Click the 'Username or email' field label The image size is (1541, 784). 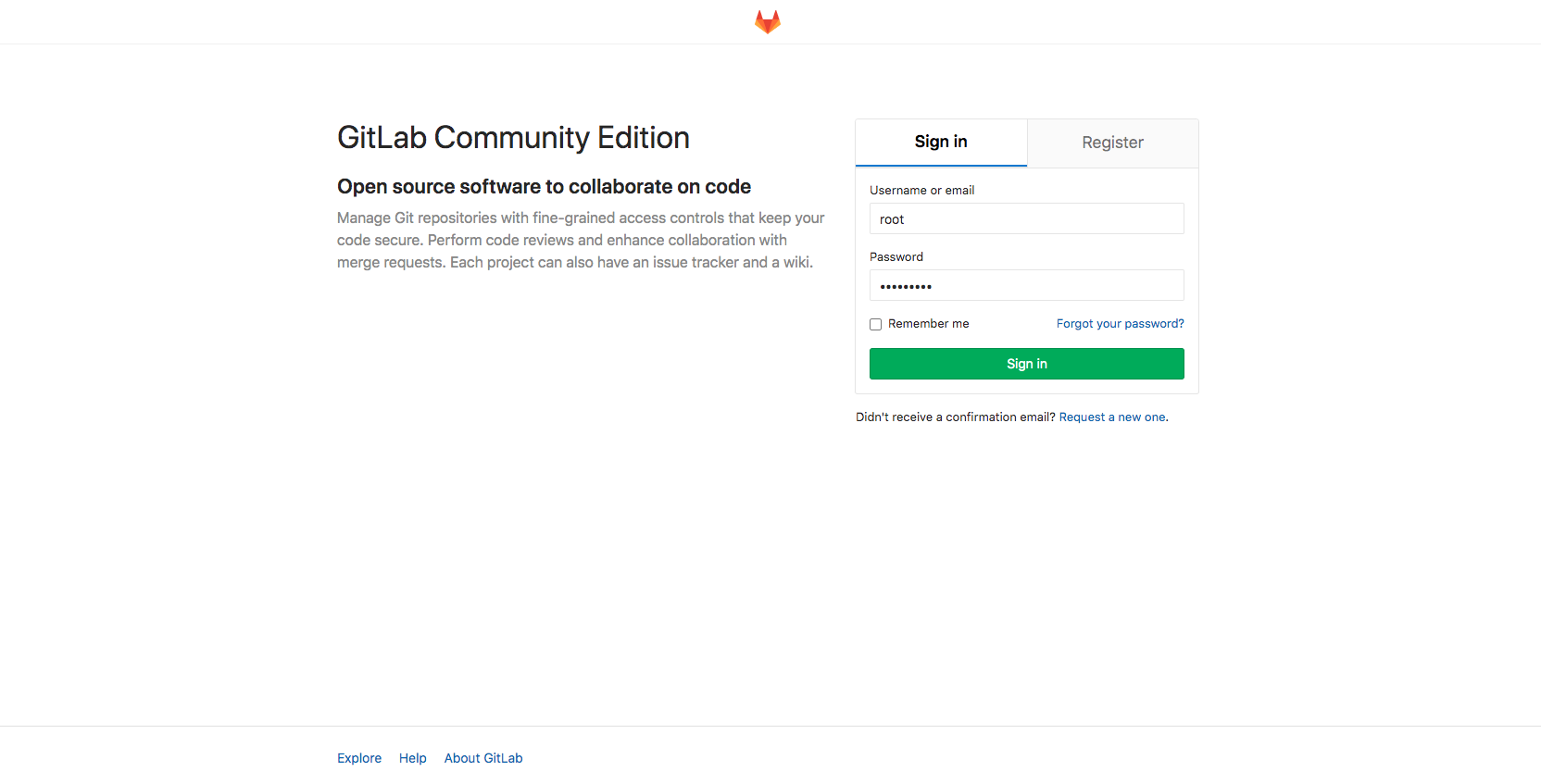(921, 191)
